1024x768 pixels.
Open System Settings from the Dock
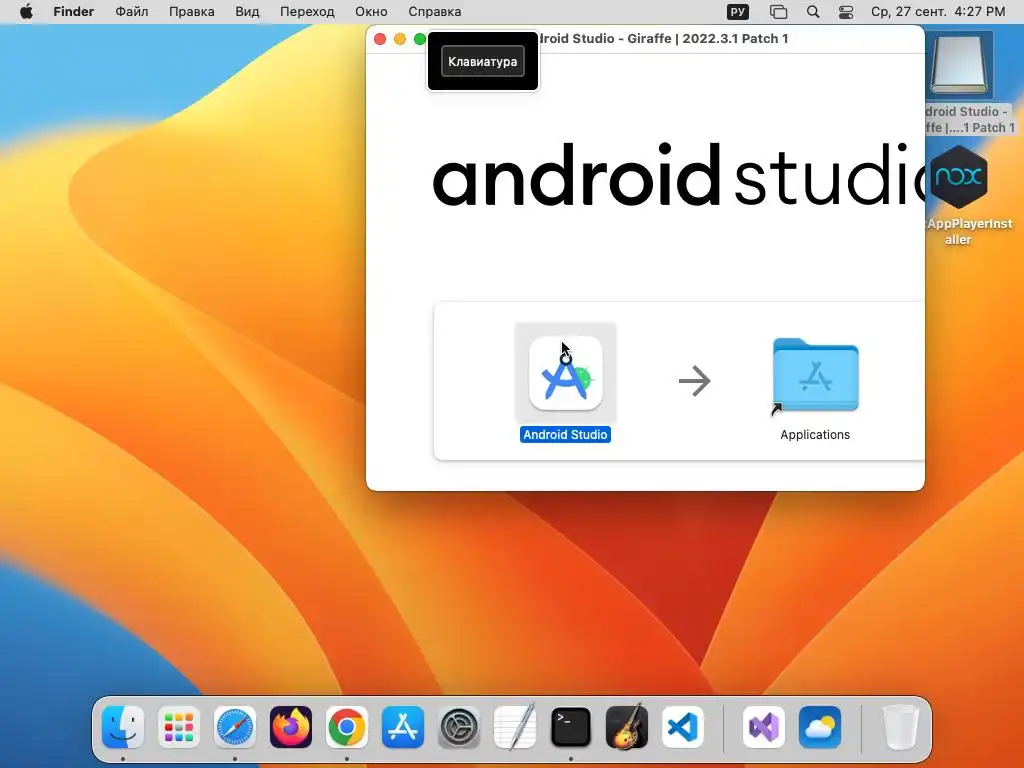tap(458, 726)
